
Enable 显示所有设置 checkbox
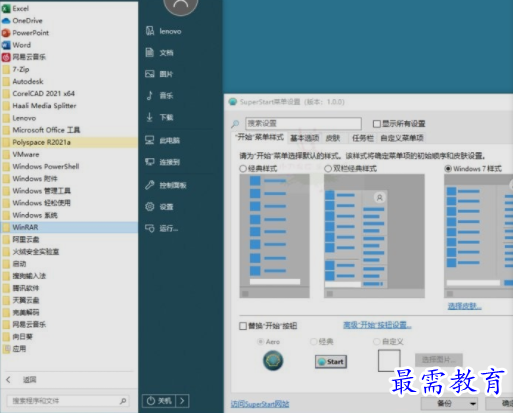pos(377,124)
